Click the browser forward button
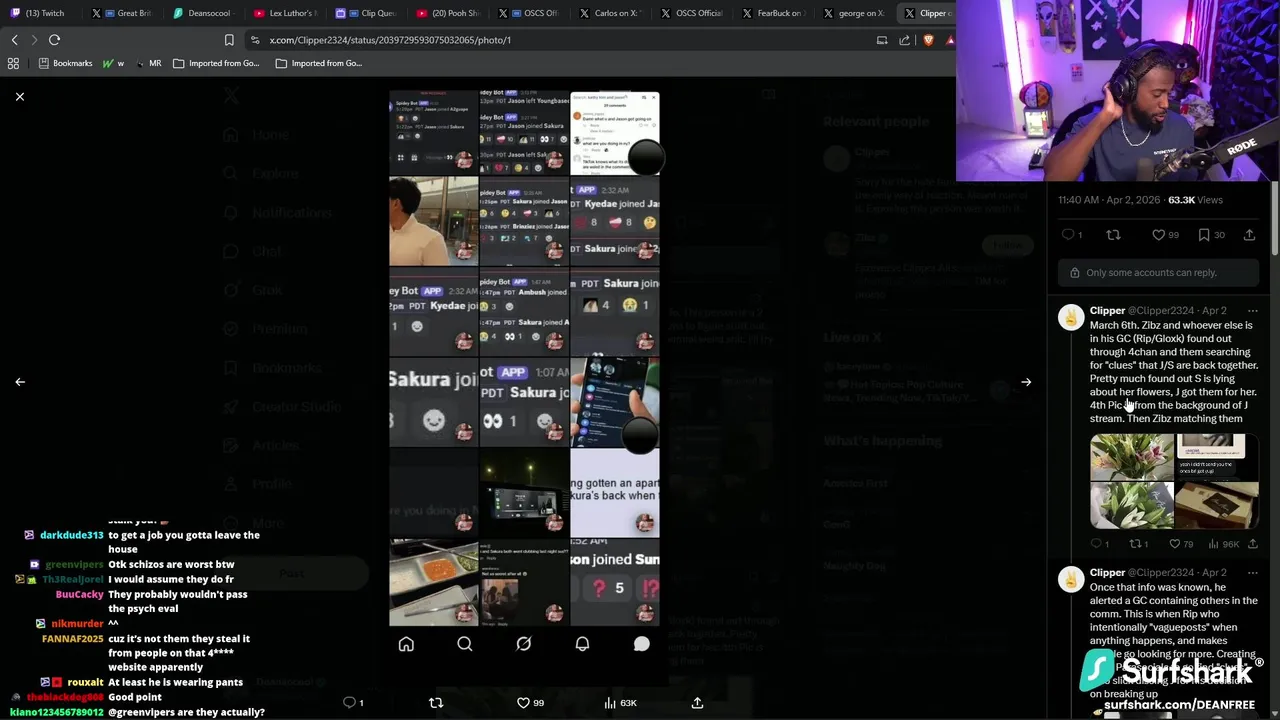 click(x=34, y=40)
